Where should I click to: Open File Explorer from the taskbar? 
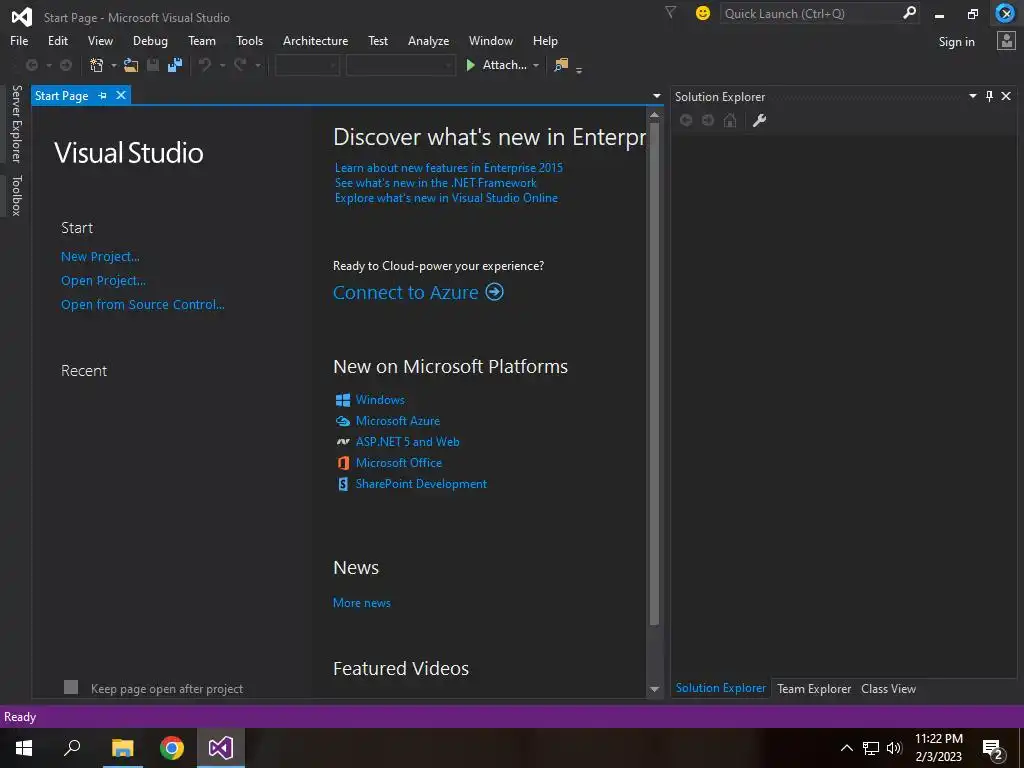[x=122, y=748]
